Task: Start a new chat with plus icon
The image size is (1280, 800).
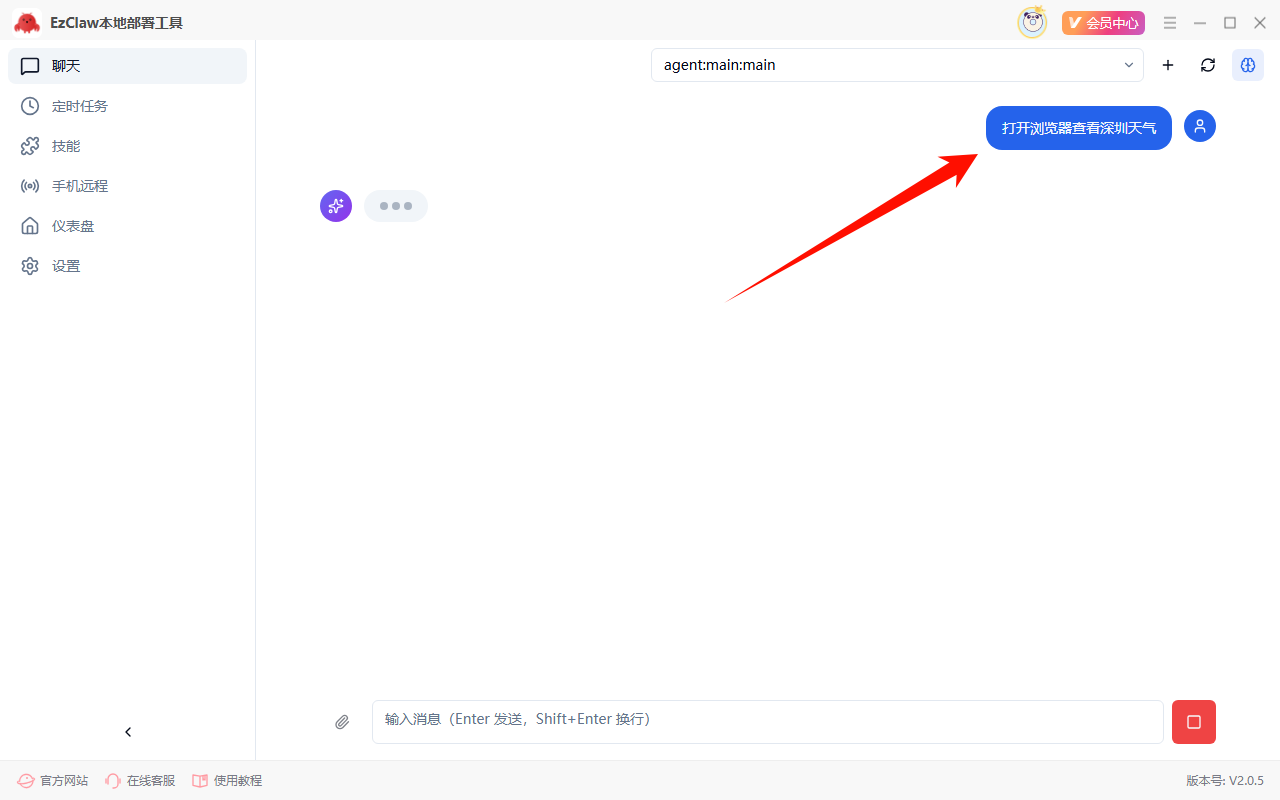Action: (1167, 65)
